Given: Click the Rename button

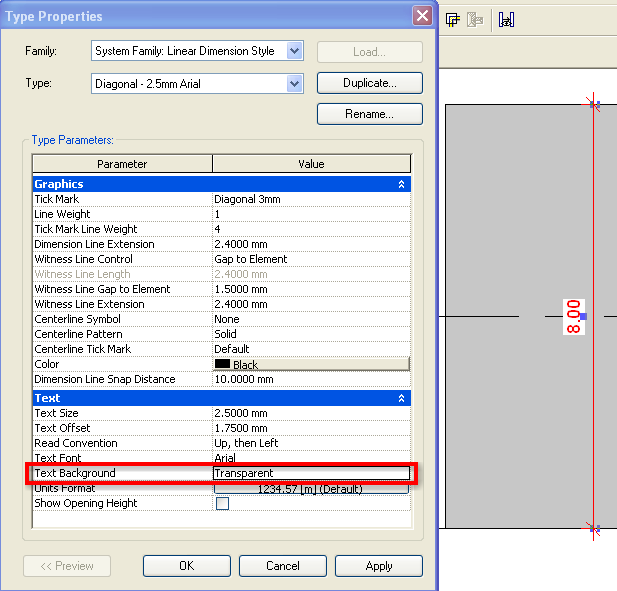Looking at the screenshot, I should (x=369, y=114).
